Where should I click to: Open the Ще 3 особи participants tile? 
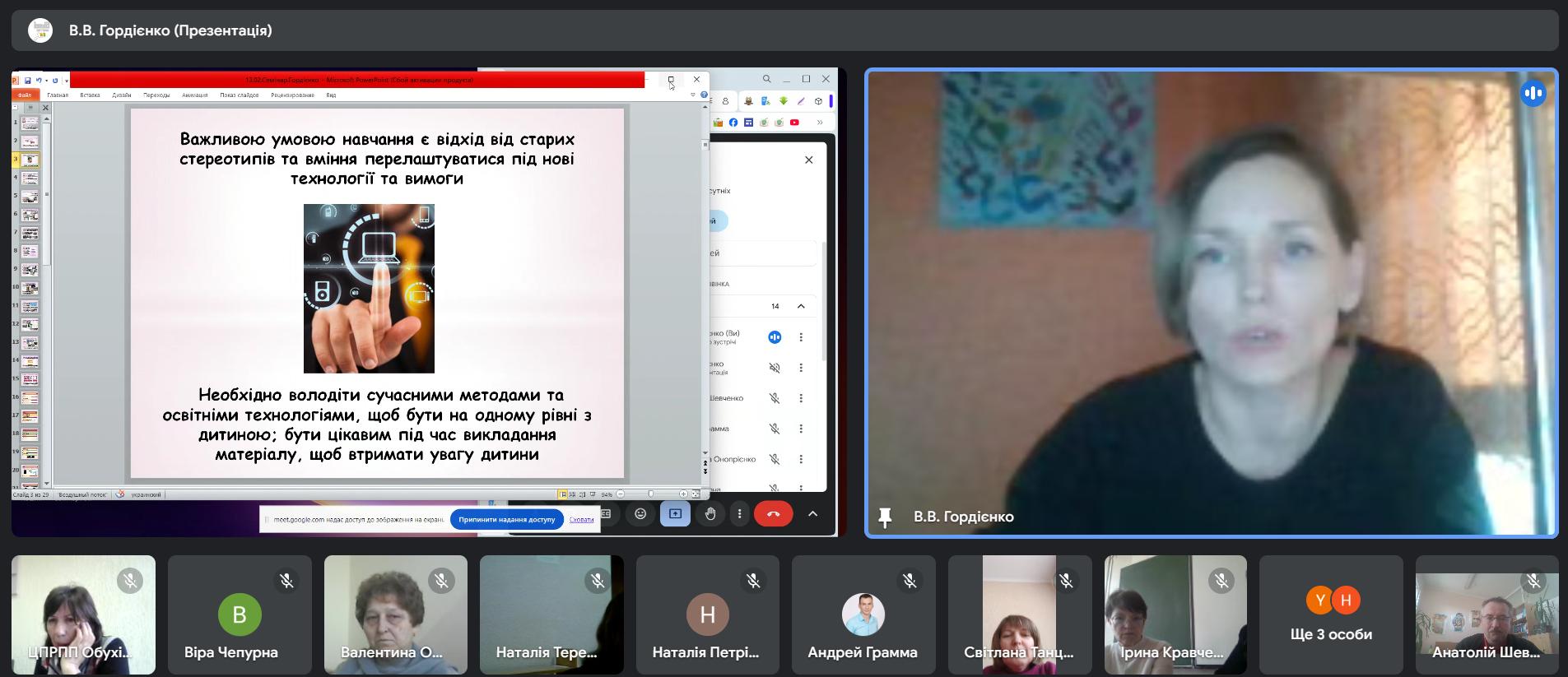point(1330,615)
